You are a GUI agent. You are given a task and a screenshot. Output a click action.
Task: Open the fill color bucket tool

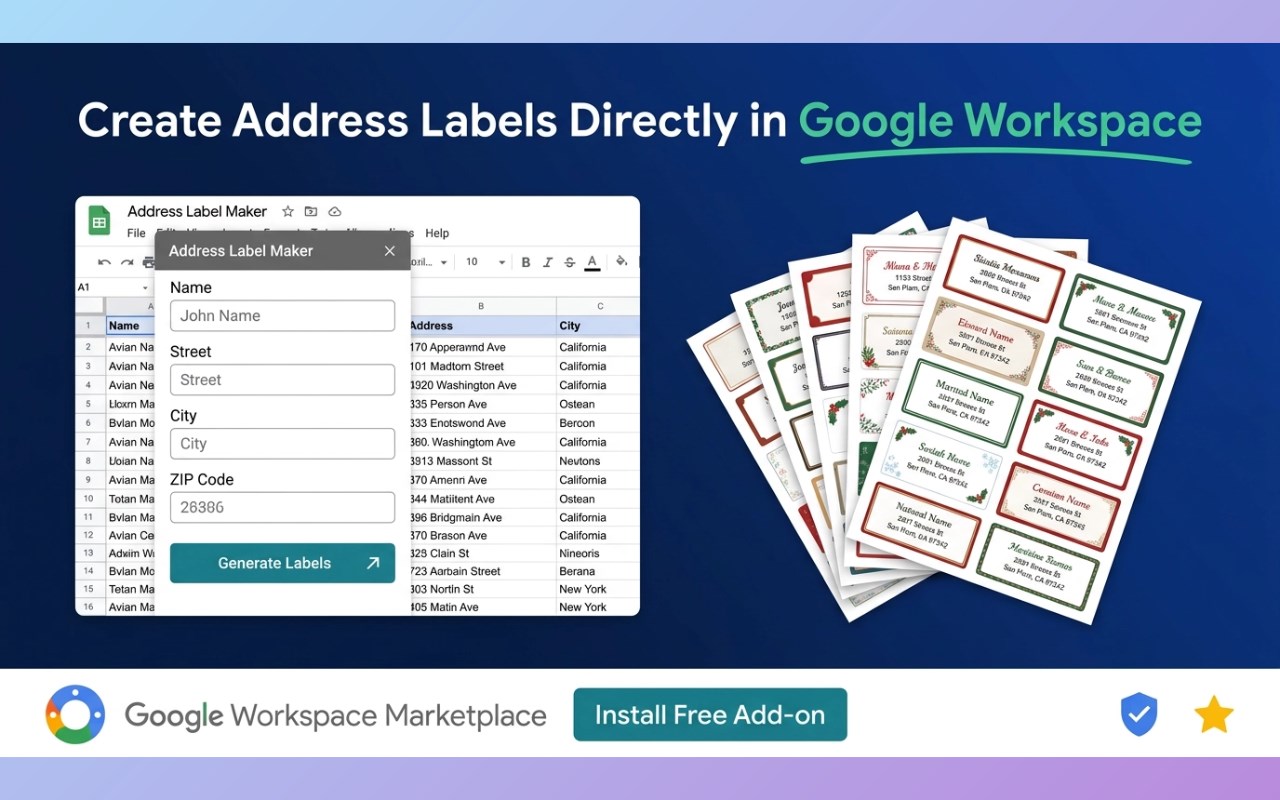[621, 262]
